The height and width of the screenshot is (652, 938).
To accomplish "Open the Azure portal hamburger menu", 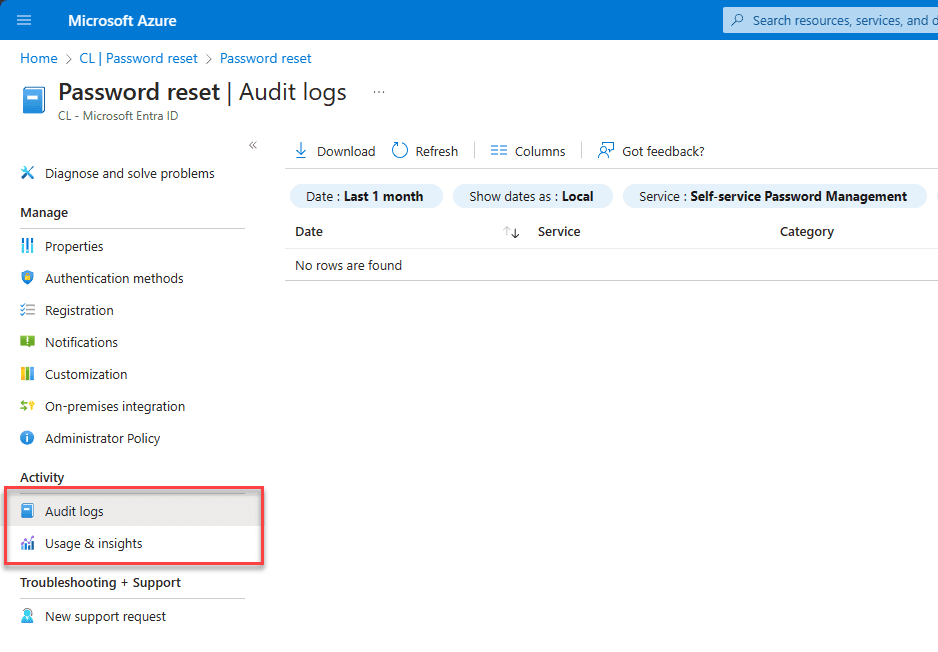I will [x=24, y=20].
